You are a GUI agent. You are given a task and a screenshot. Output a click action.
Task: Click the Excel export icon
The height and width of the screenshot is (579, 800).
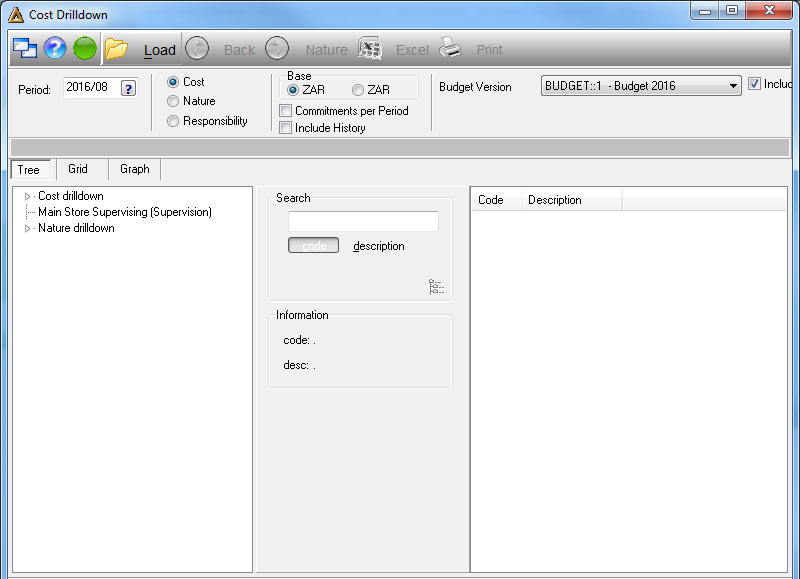point(370,48)
